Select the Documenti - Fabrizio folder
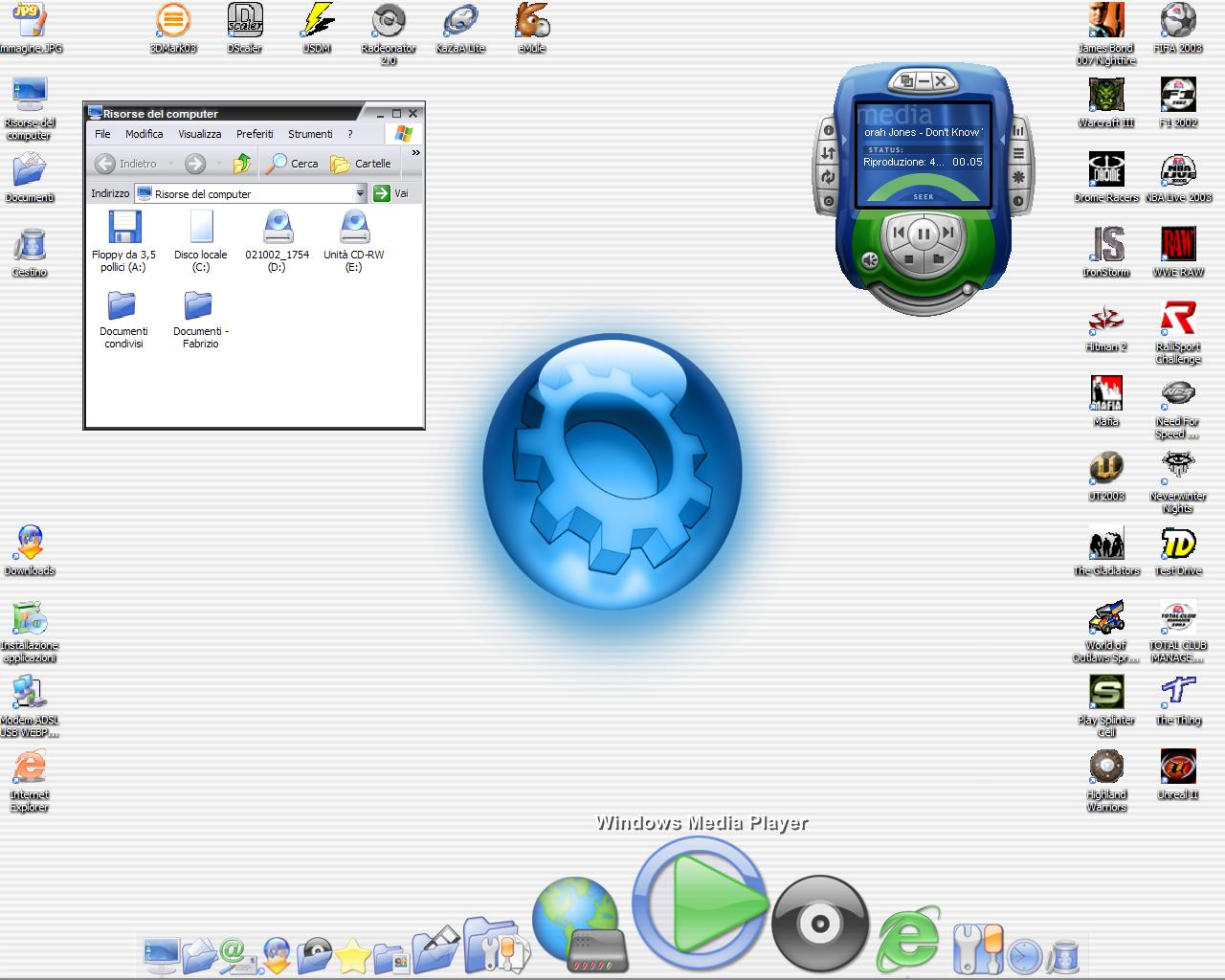This screenshot has height=980, width=1225. pyautogui.click(x=200, y=319)
